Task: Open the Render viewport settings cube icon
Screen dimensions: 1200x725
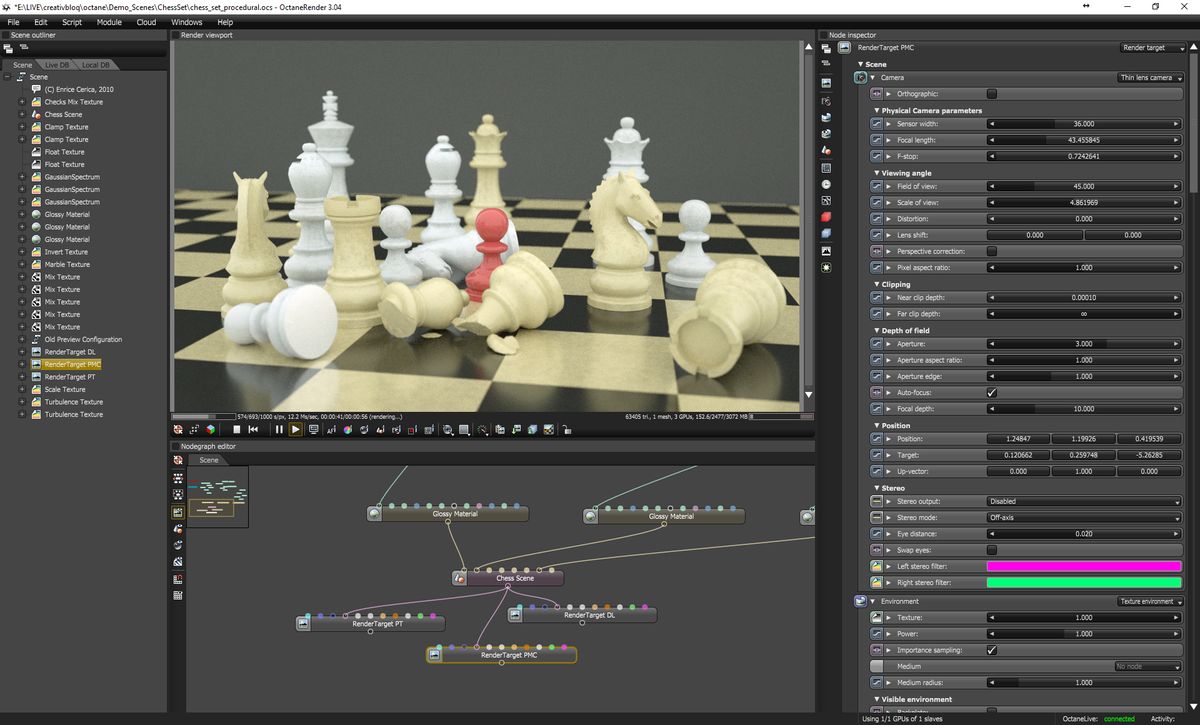Action: 209,430
